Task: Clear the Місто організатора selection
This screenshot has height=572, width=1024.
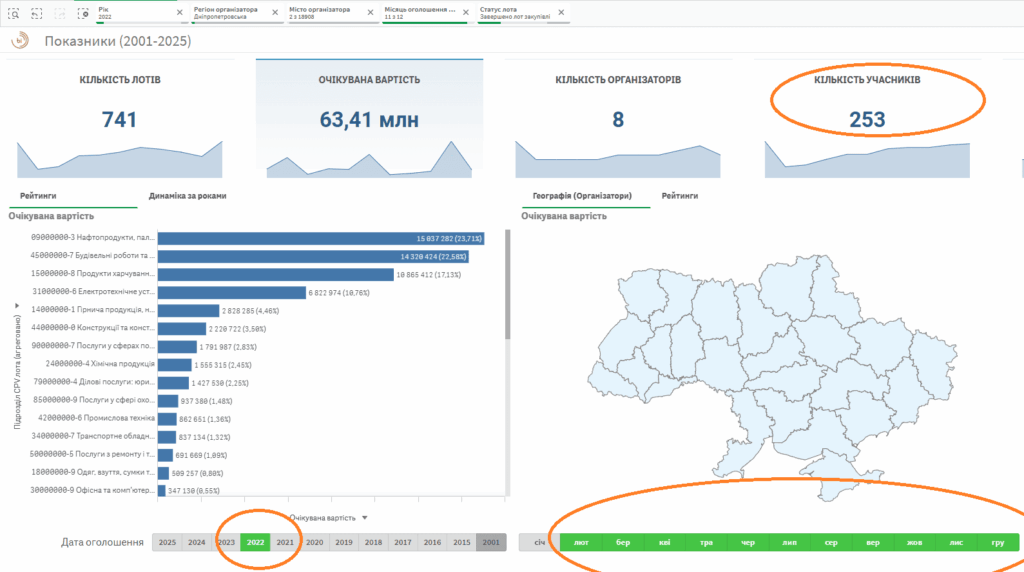Action: click(370, 13)
